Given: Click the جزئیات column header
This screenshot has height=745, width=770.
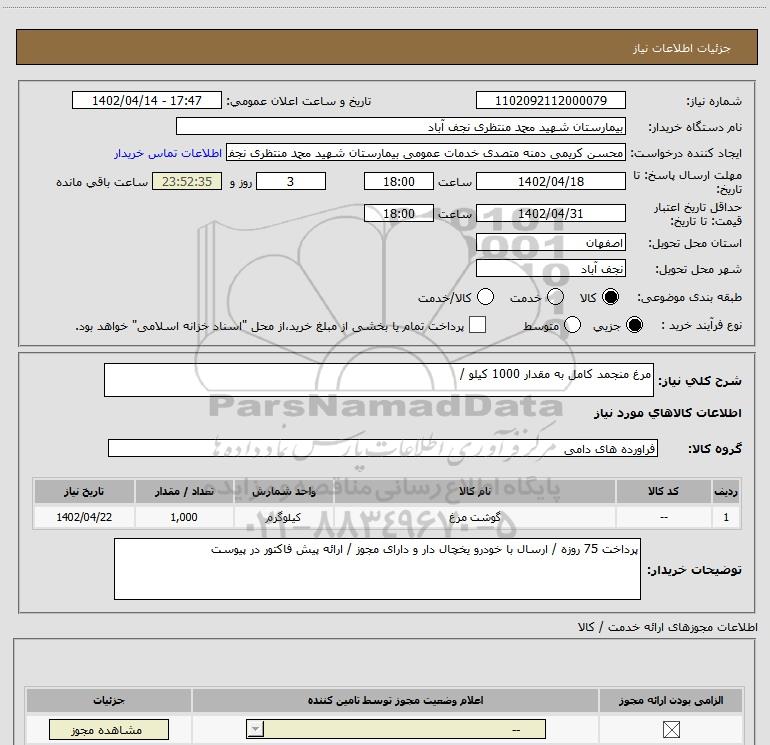Looking at the screenshot, I should click(109, 700).
